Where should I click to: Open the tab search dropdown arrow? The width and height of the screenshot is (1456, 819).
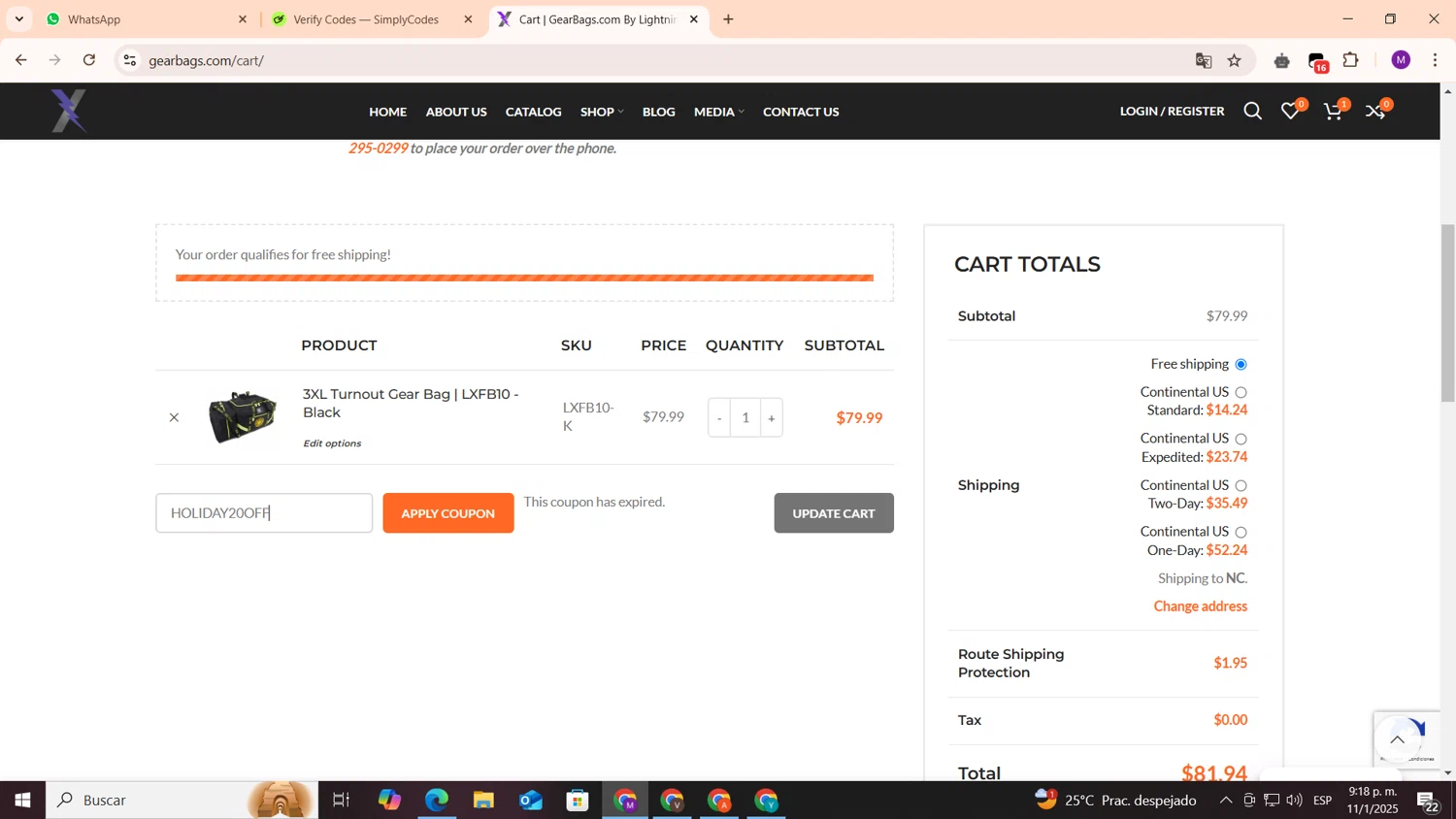(18, 19)
